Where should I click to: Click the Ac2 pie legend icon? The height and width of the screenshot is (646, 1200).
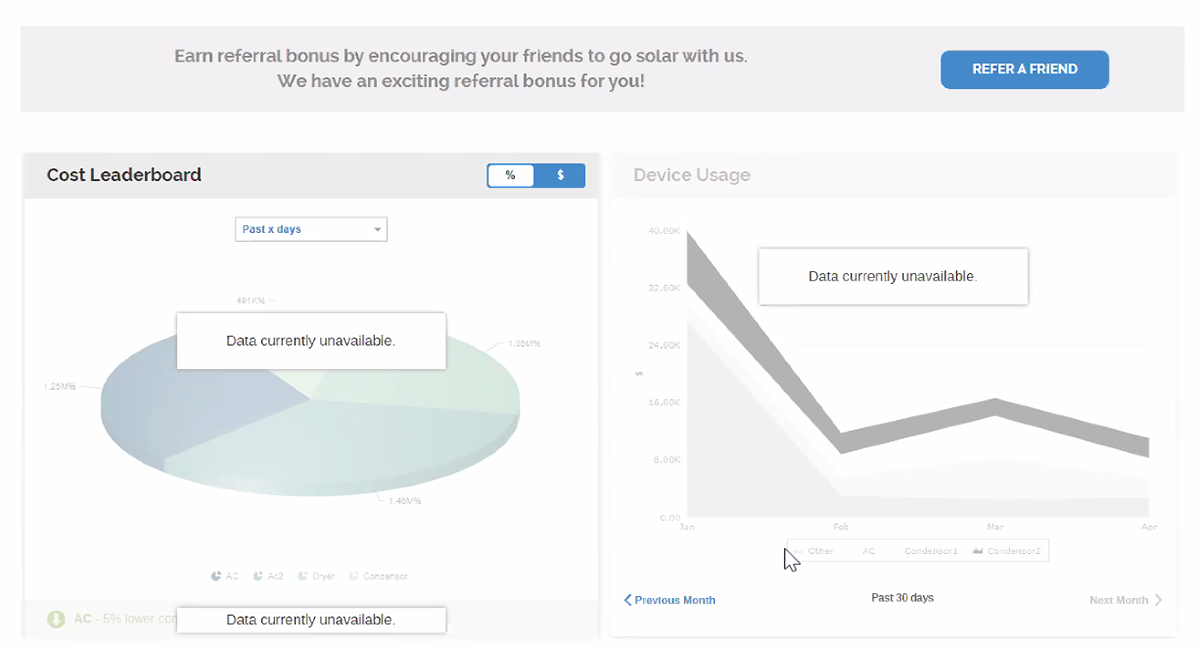[x=258, y=576]
